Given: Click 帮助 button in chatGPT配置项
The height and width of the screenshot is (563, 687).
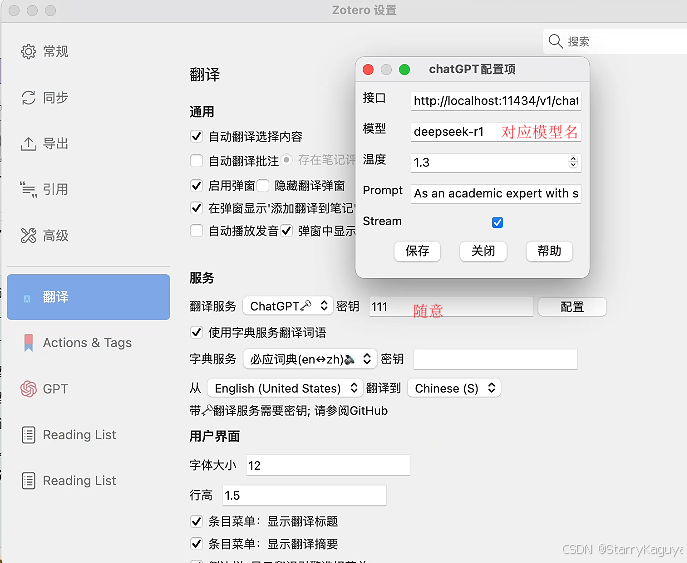Looking at the screenshot, I should 549,251.
